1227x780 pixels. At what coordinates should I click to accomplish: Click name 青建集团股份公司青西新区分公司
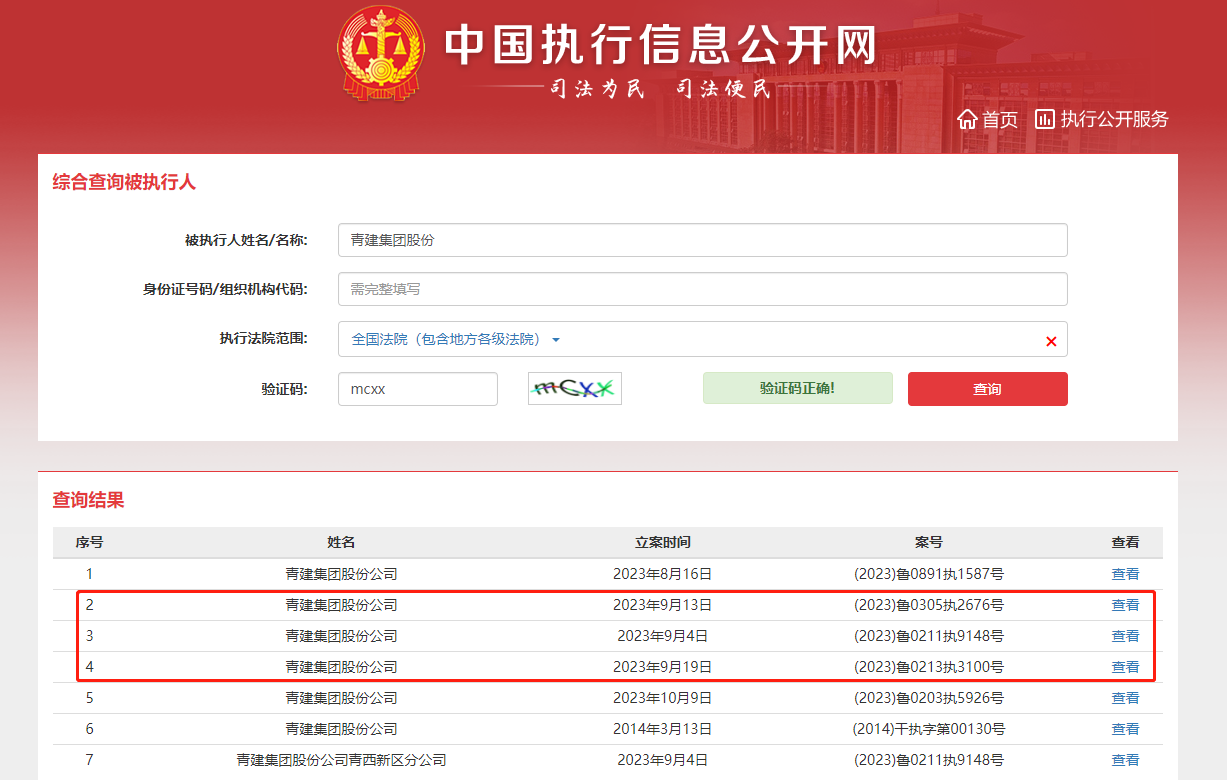341,760
